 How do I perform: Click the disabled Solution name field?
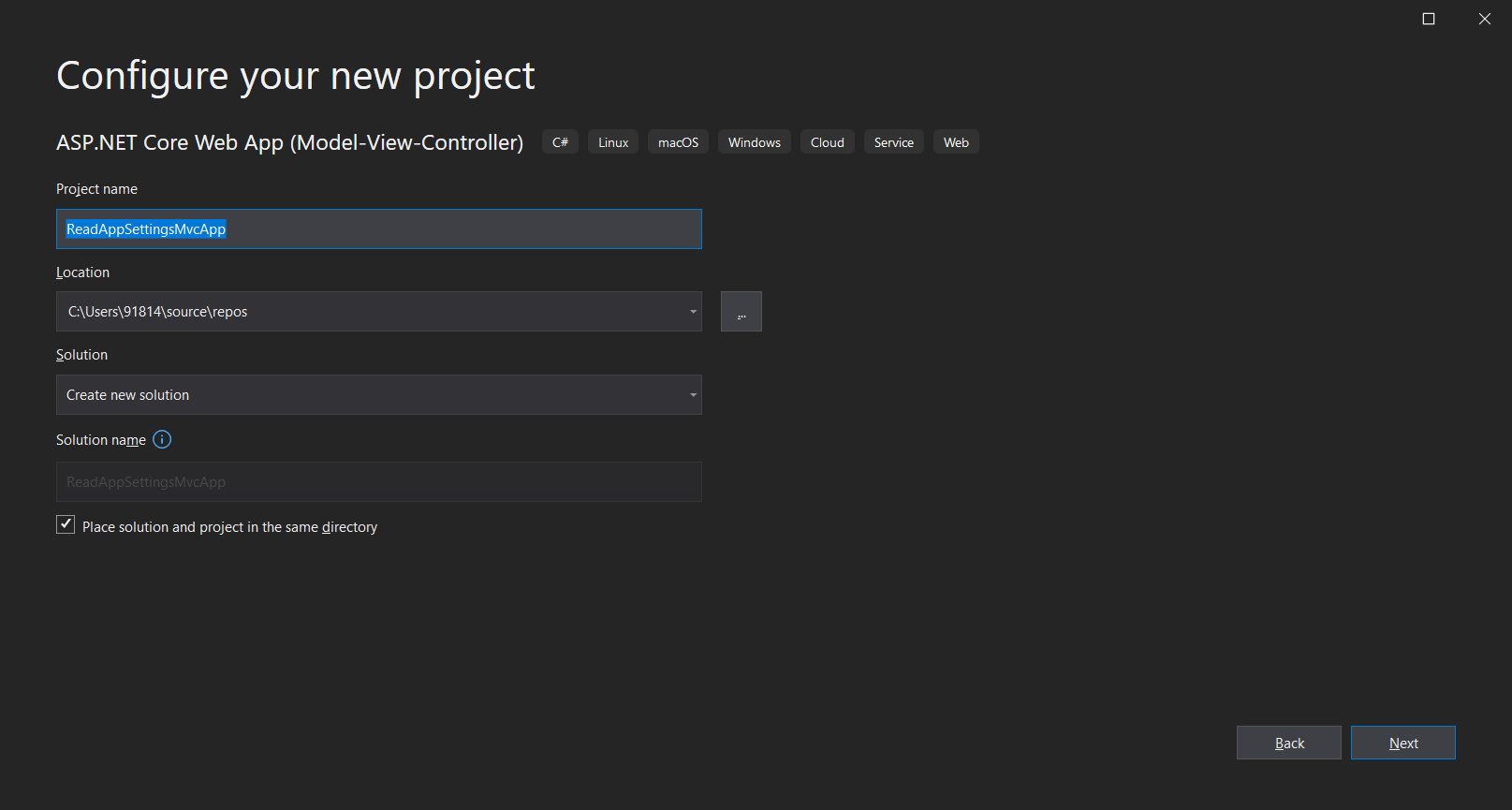click(379, 482)
